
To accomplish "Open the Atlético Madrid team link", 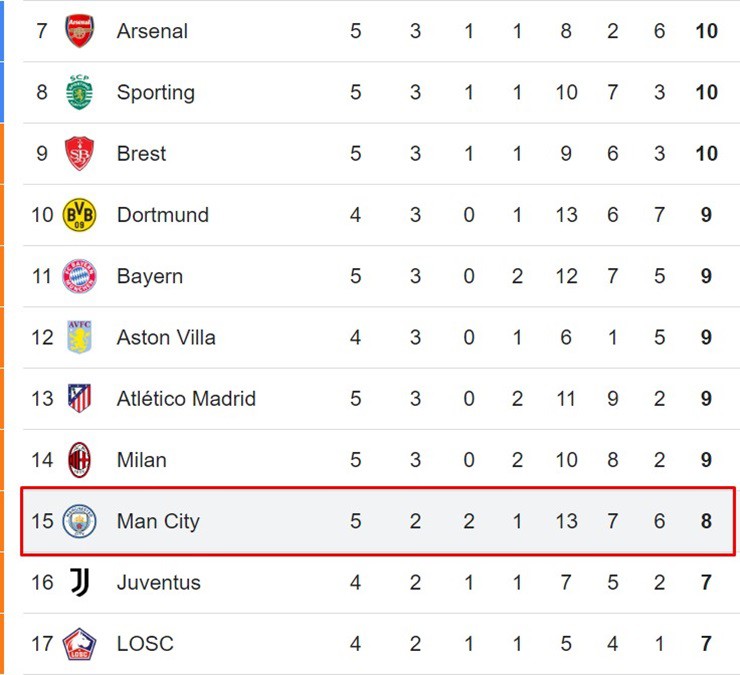I will pos(186,399).
